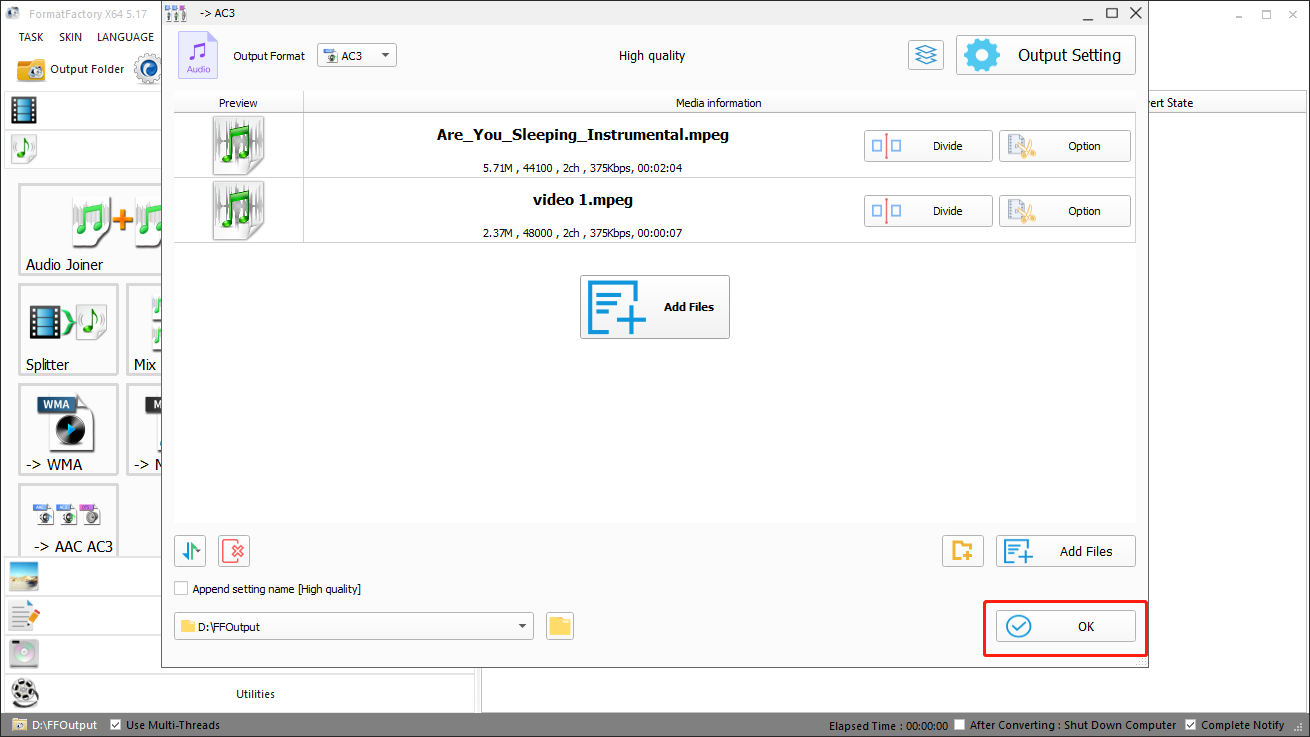Click the Are_You_Sleeping_Instrumental.mpeg file name

583,135
